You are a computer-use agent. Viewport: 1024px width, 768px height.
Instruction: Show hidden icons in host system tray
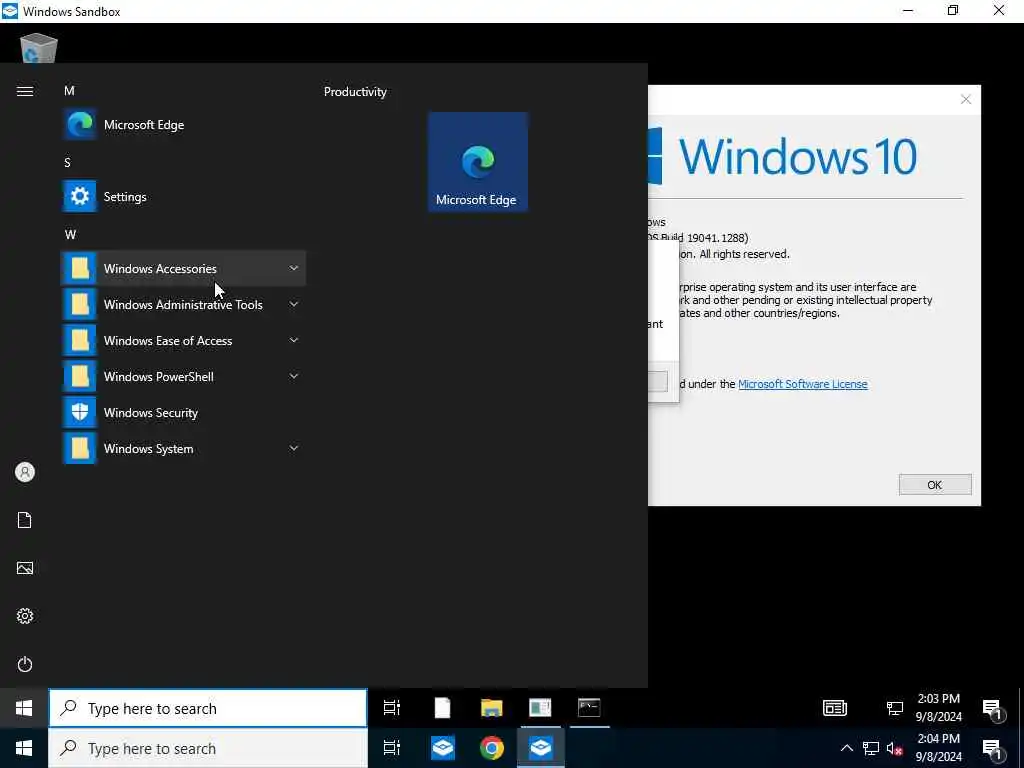(846, 748)
